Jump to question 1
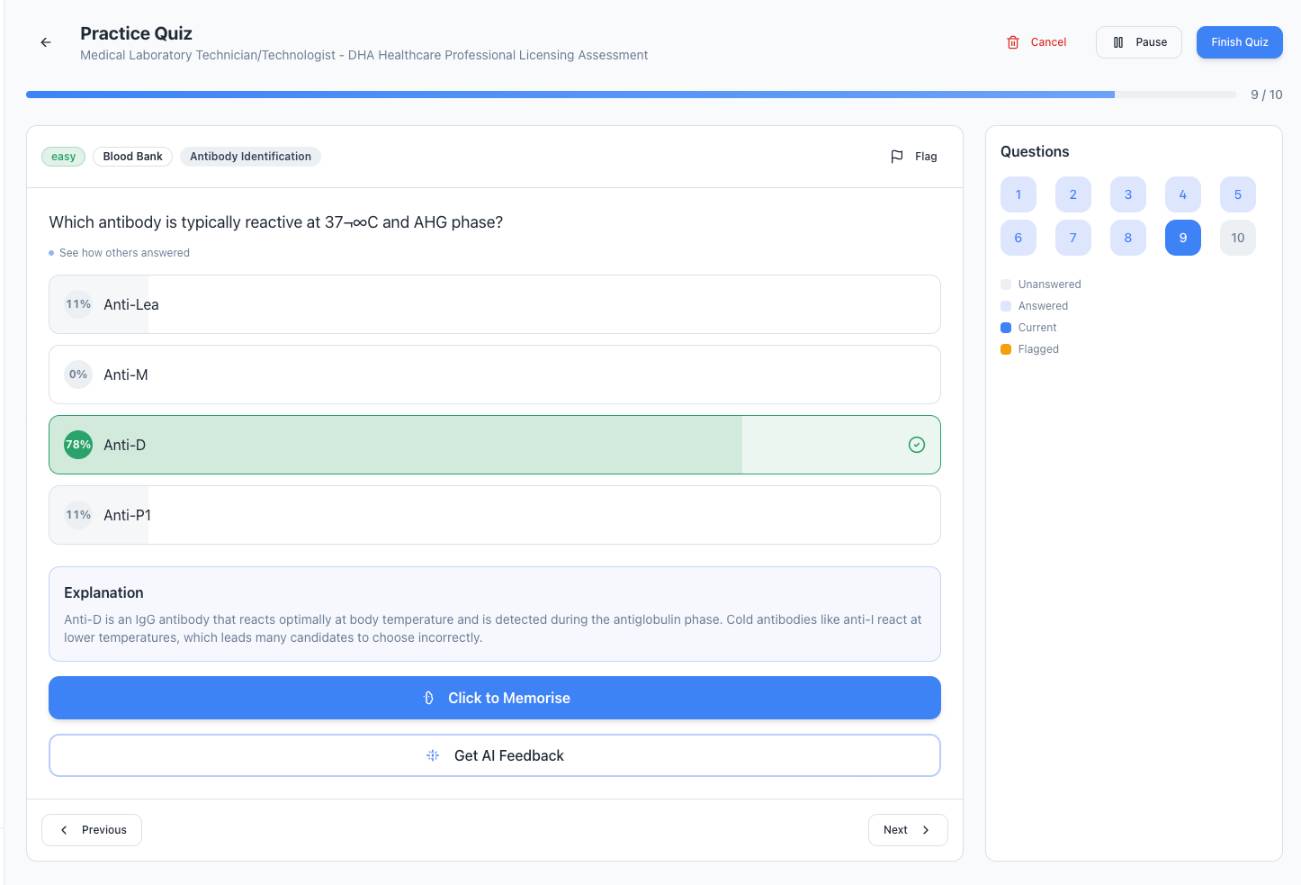Screen dimensions: 1301x885 [x=1018, y=195]
